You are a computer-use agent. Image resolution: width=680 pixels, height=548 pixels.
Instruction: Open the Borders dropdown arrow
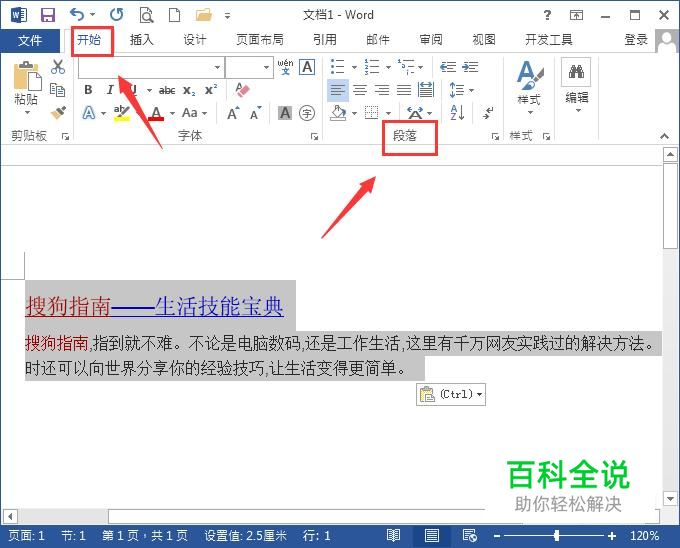coord(389,113)
